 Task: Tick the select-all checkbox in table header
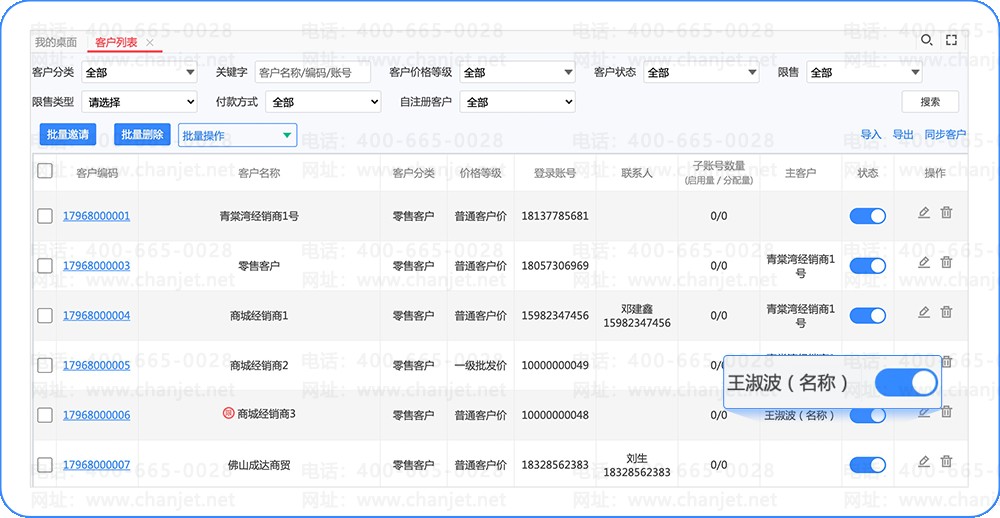click(45, 170)
